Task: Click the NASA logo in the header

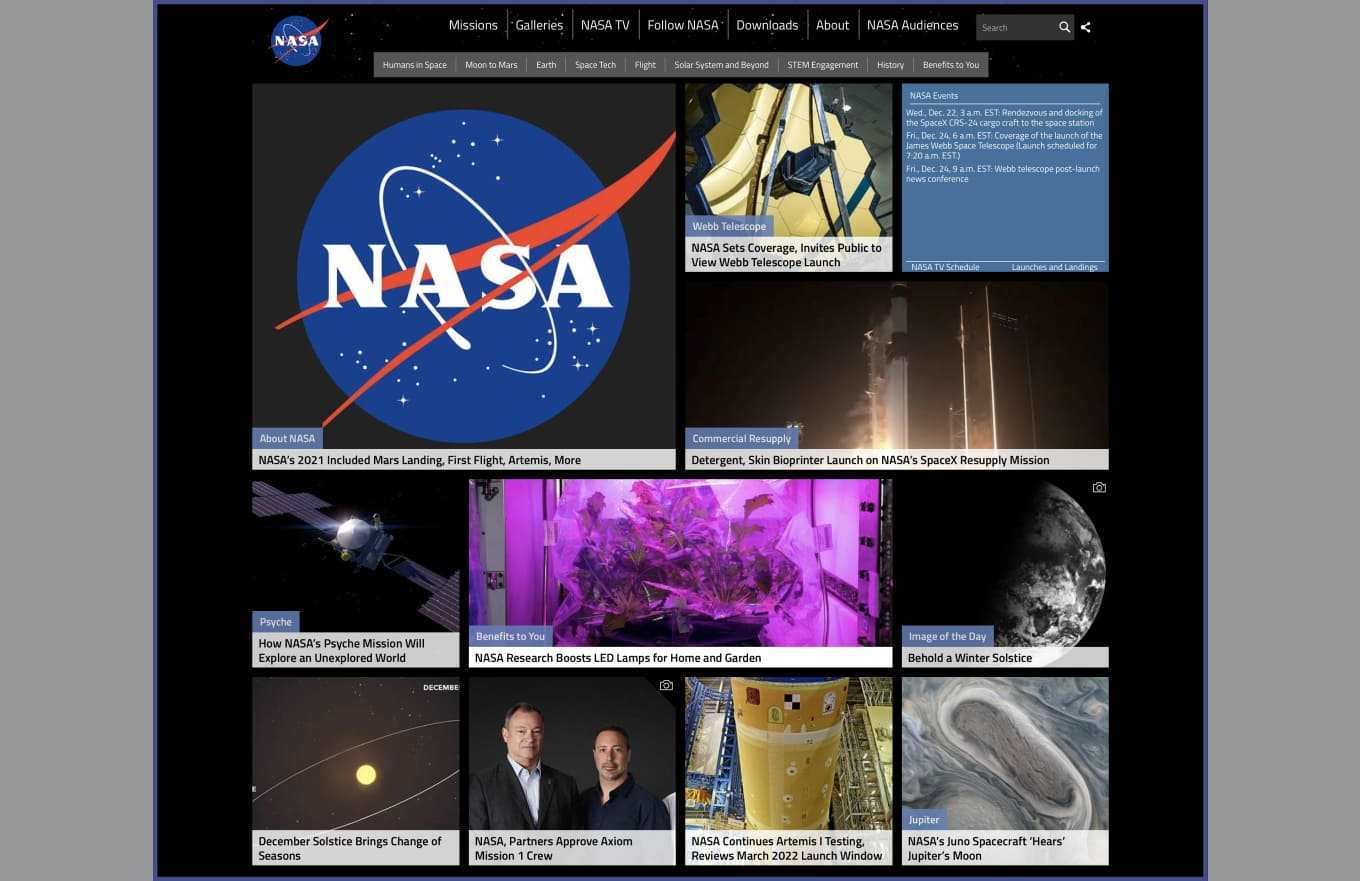Action: (x=296, y=41)
